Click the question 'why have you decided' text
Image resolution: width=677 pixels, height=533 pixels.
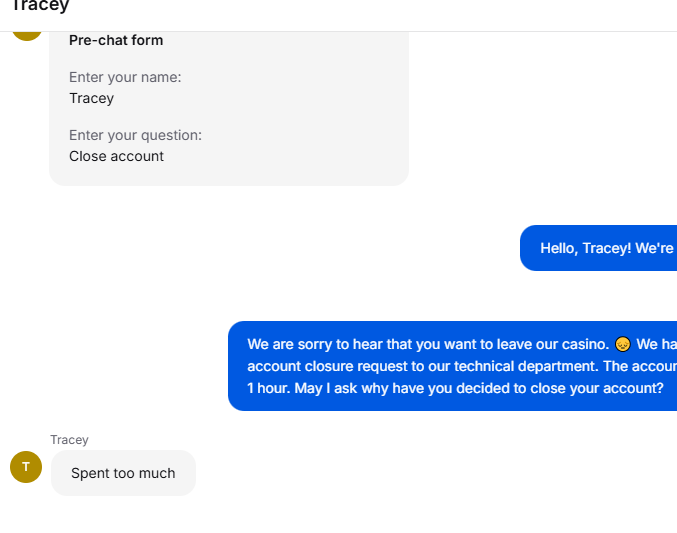tap(443, 388)
